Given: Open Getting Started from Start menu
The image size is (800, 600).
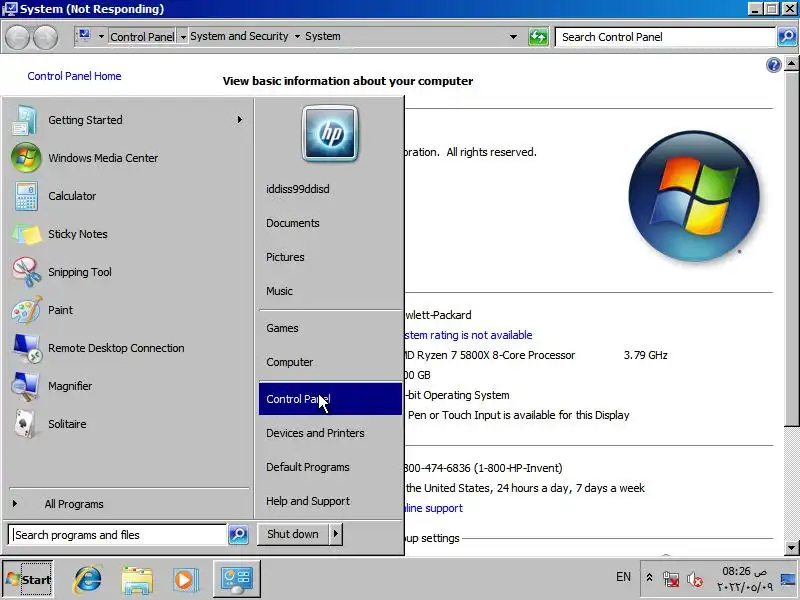Looking at the screenshot, I should 128,120.
